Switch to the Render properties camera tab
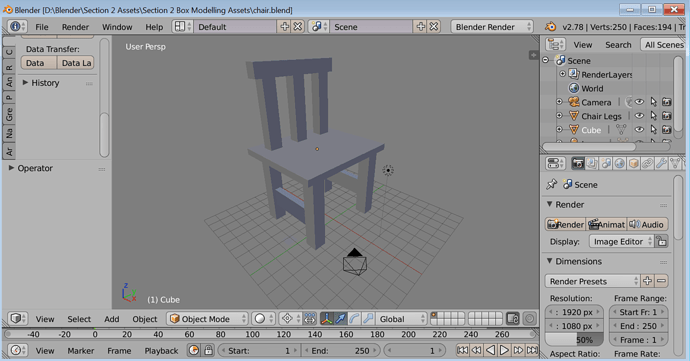 pos(578,164)
